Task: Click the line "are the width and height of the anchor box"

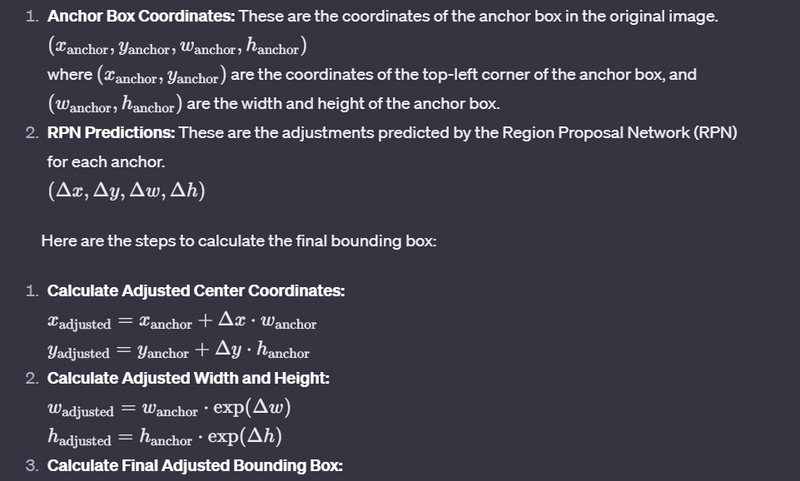Action: click(x=341, y=104)
